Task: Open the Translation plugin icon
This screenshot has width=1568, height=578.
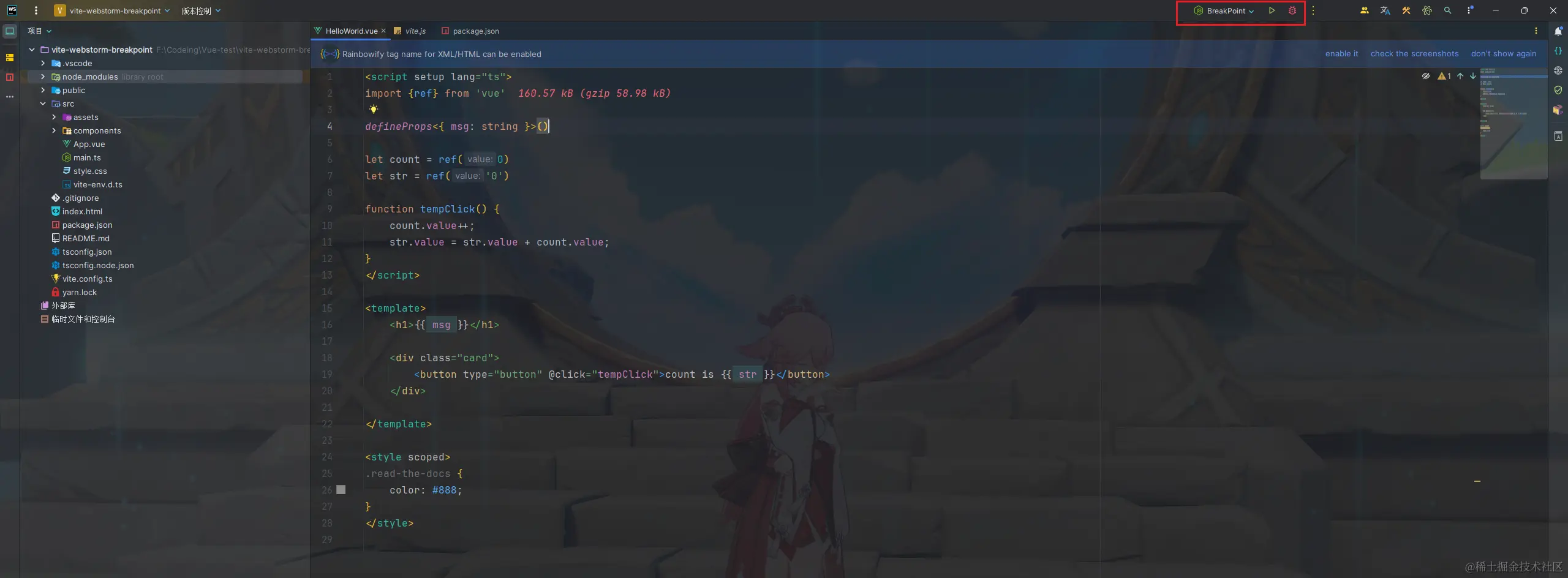Action: click(1385, 10)
